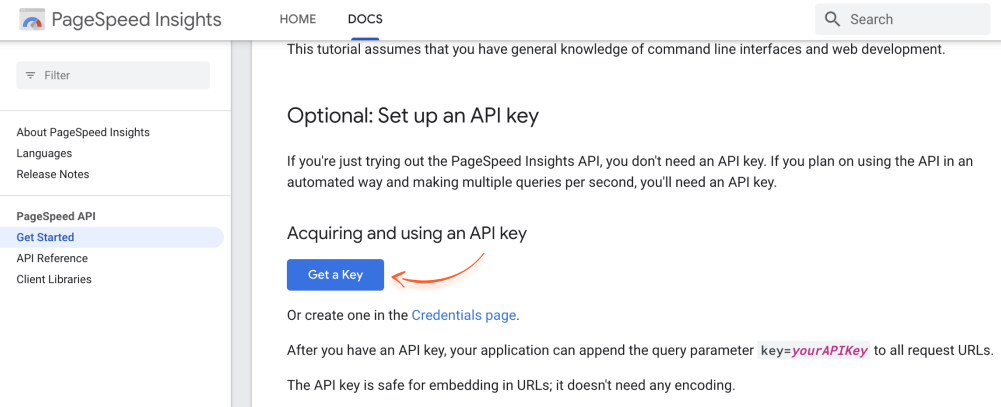The width and height of the screenshot is (1001, 407).
Task: Focus the sidebar Filter field
Action: click(113, 75)
